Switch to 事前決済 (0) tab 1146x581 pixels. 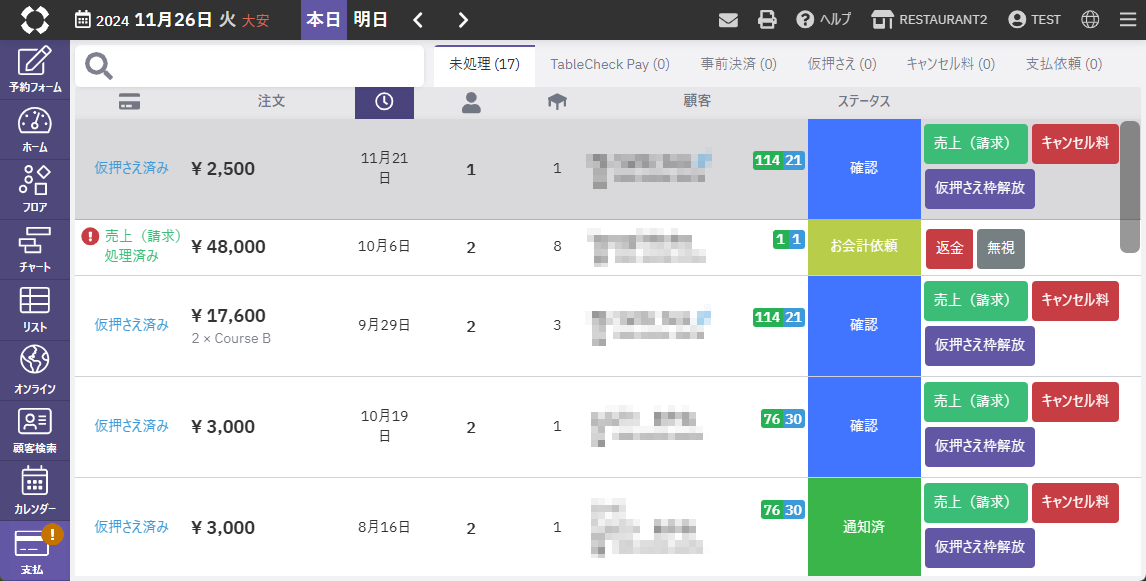coord(738,64)
